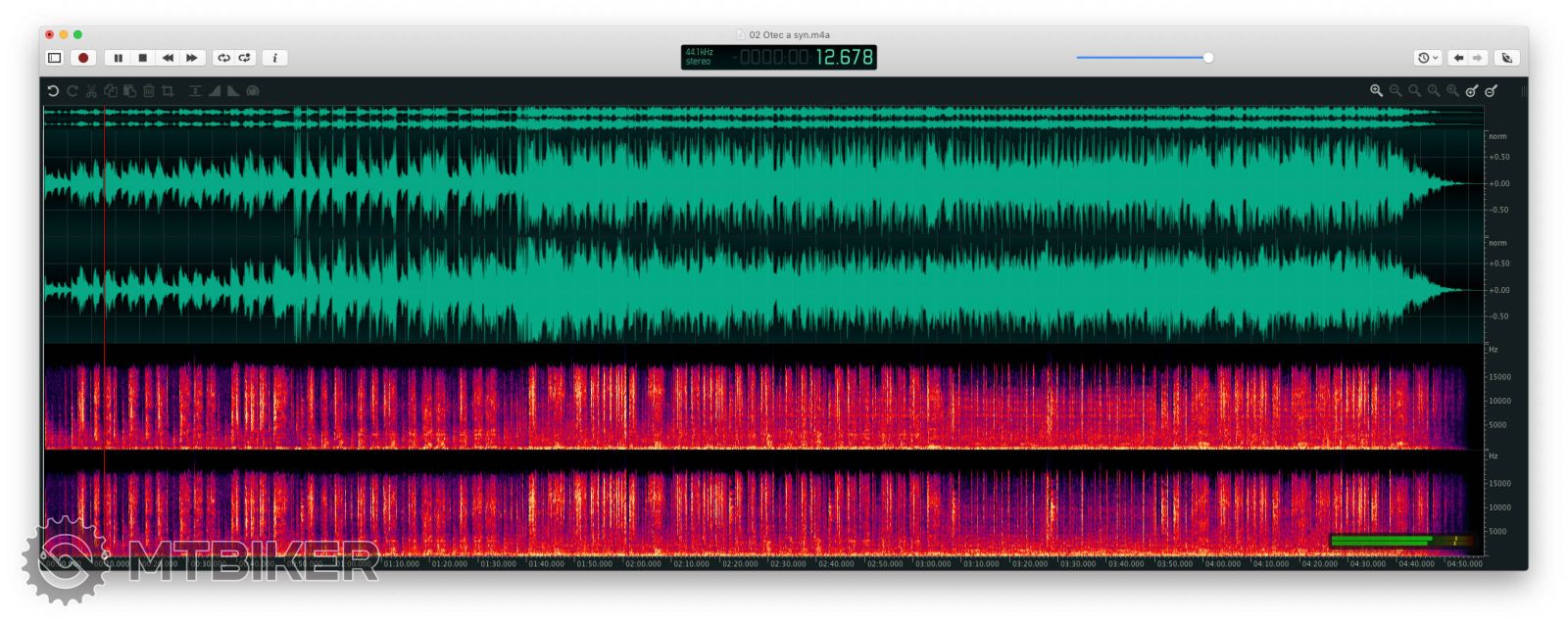Increase vertical waveform zoom
This screenshot has width=1568, height=623.
[1471, 91]
